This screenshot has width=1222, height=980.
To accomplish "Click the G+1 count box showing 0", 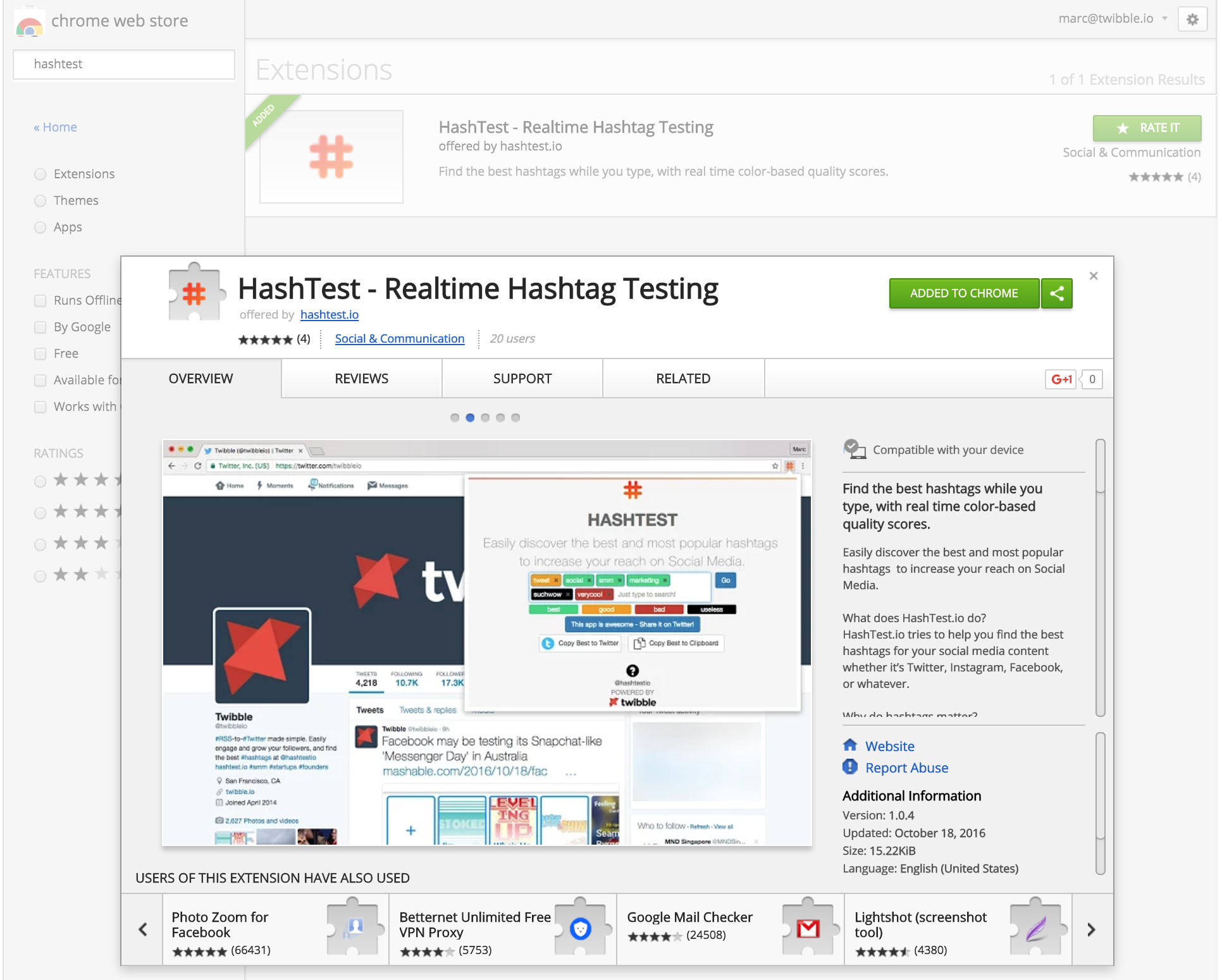I will tap(1092, 379).
